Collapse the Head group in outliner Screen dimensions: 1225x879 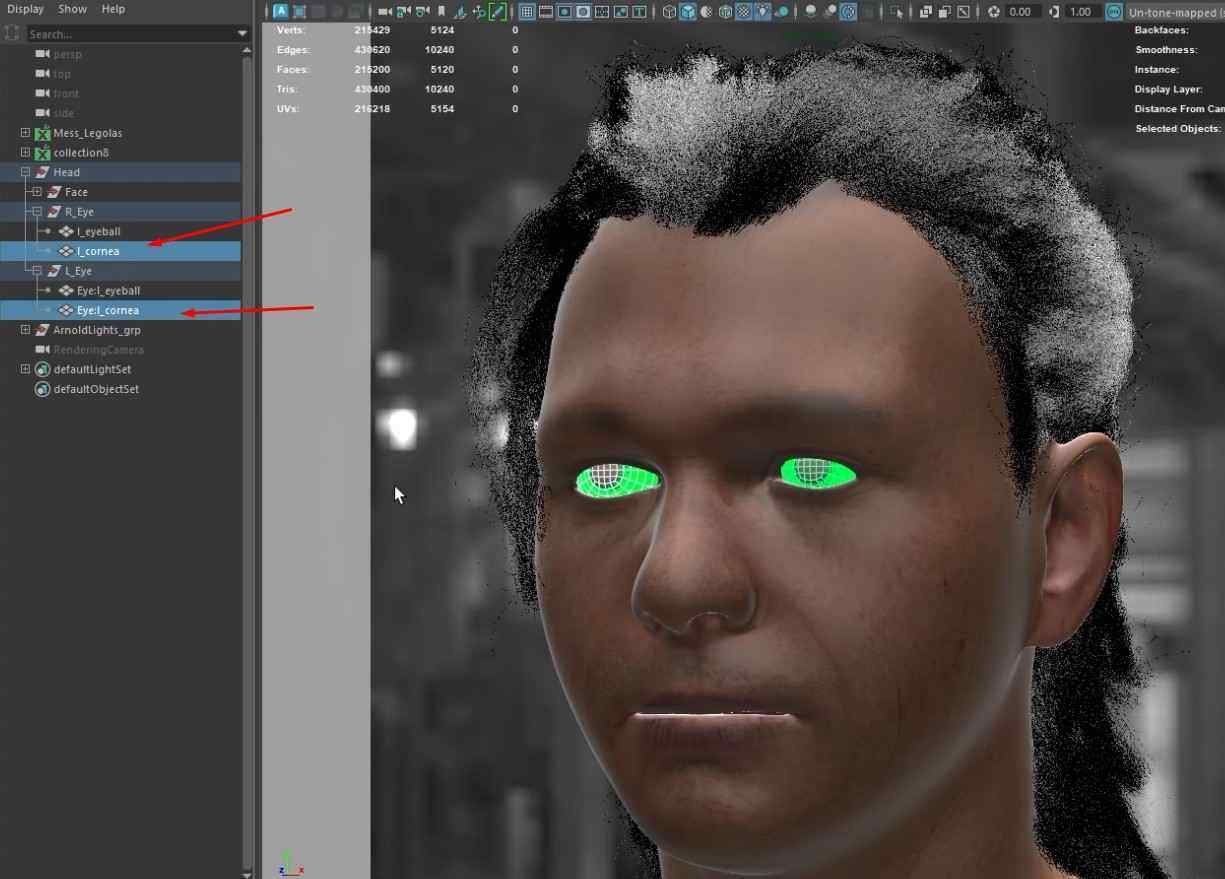tap(25, 172)
